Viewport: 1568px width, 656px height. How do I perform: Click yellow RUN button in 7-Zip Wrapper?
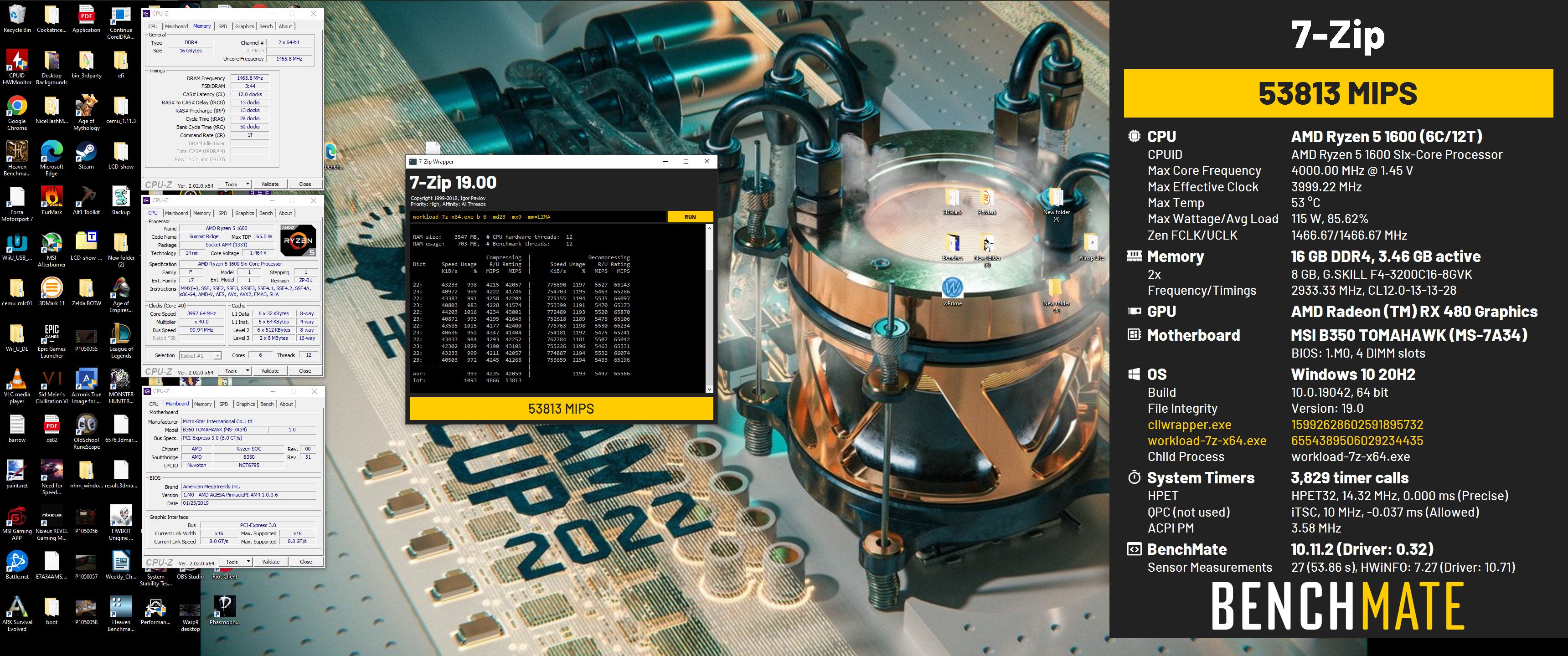coord(690,217)
